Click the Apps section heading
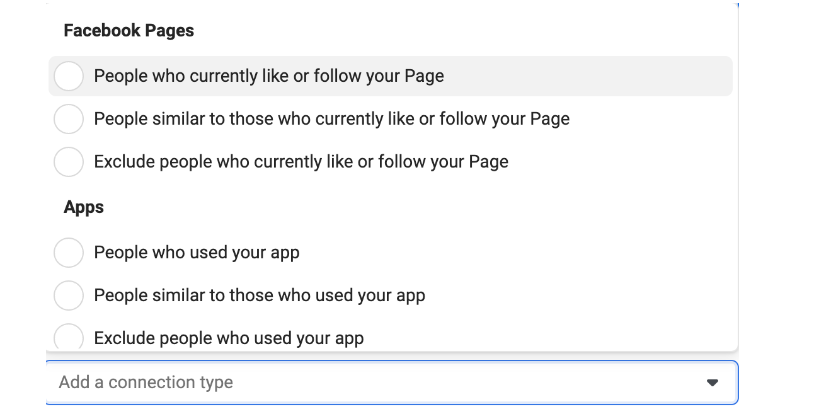 pos(83,207)
